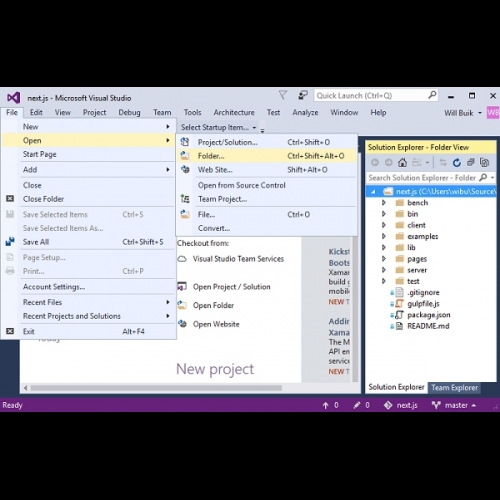Screen dimensions: 500x500
Task: Click the master branch icon in status bar
Action: pos(436,405)
